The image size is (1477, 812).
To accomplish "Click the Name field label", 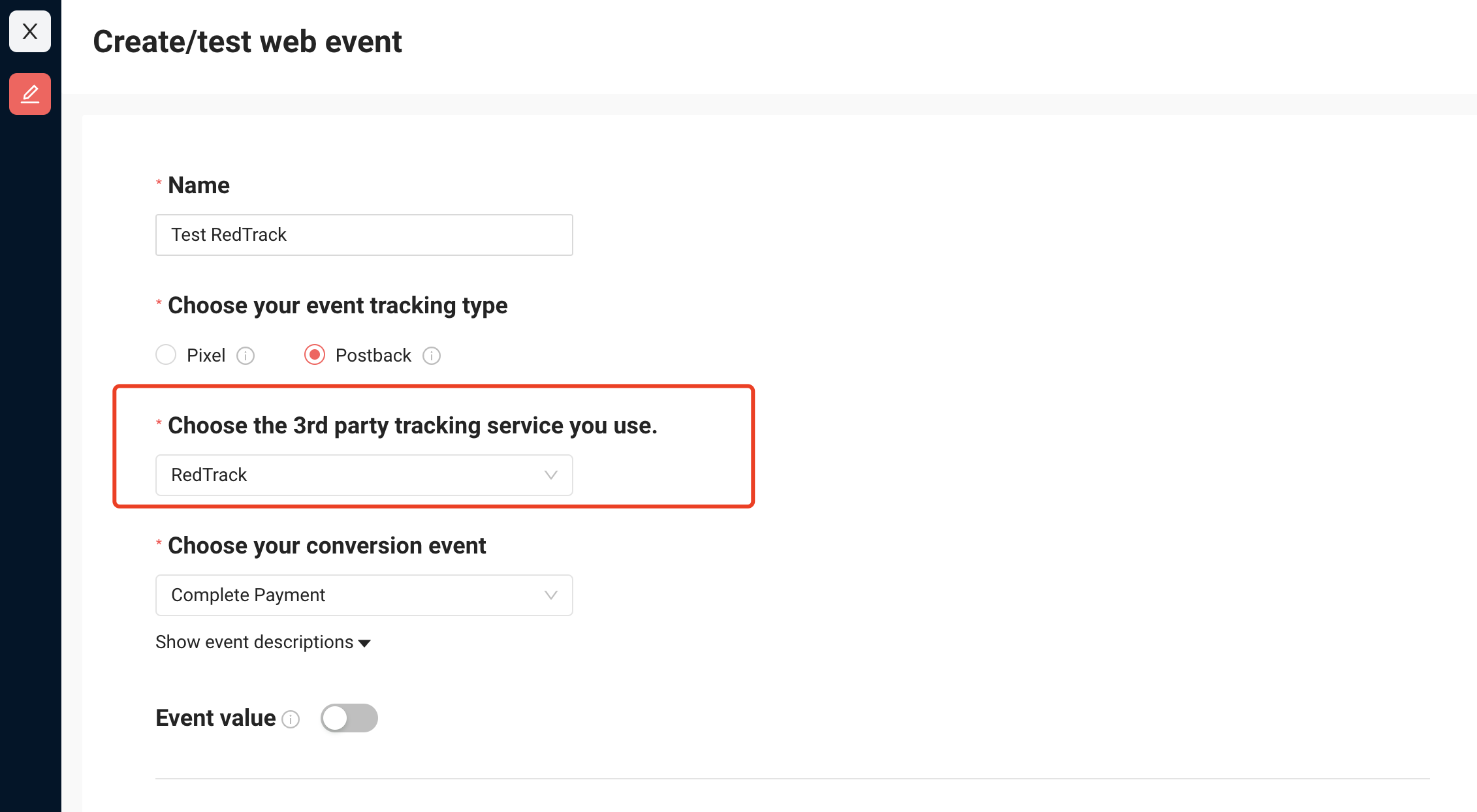I will tap(199, 185).
